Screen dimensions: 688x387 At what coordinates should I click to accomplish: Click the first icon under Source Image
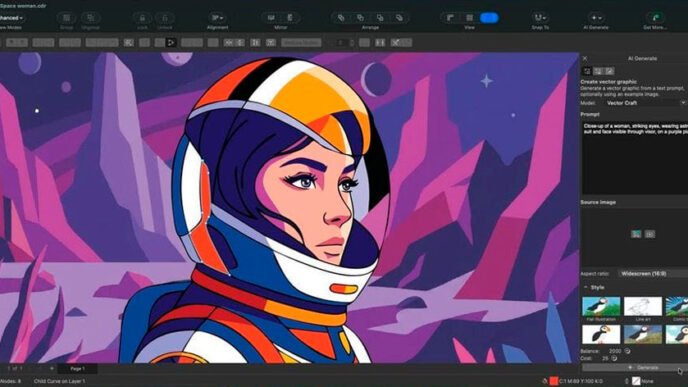point(636,234)
